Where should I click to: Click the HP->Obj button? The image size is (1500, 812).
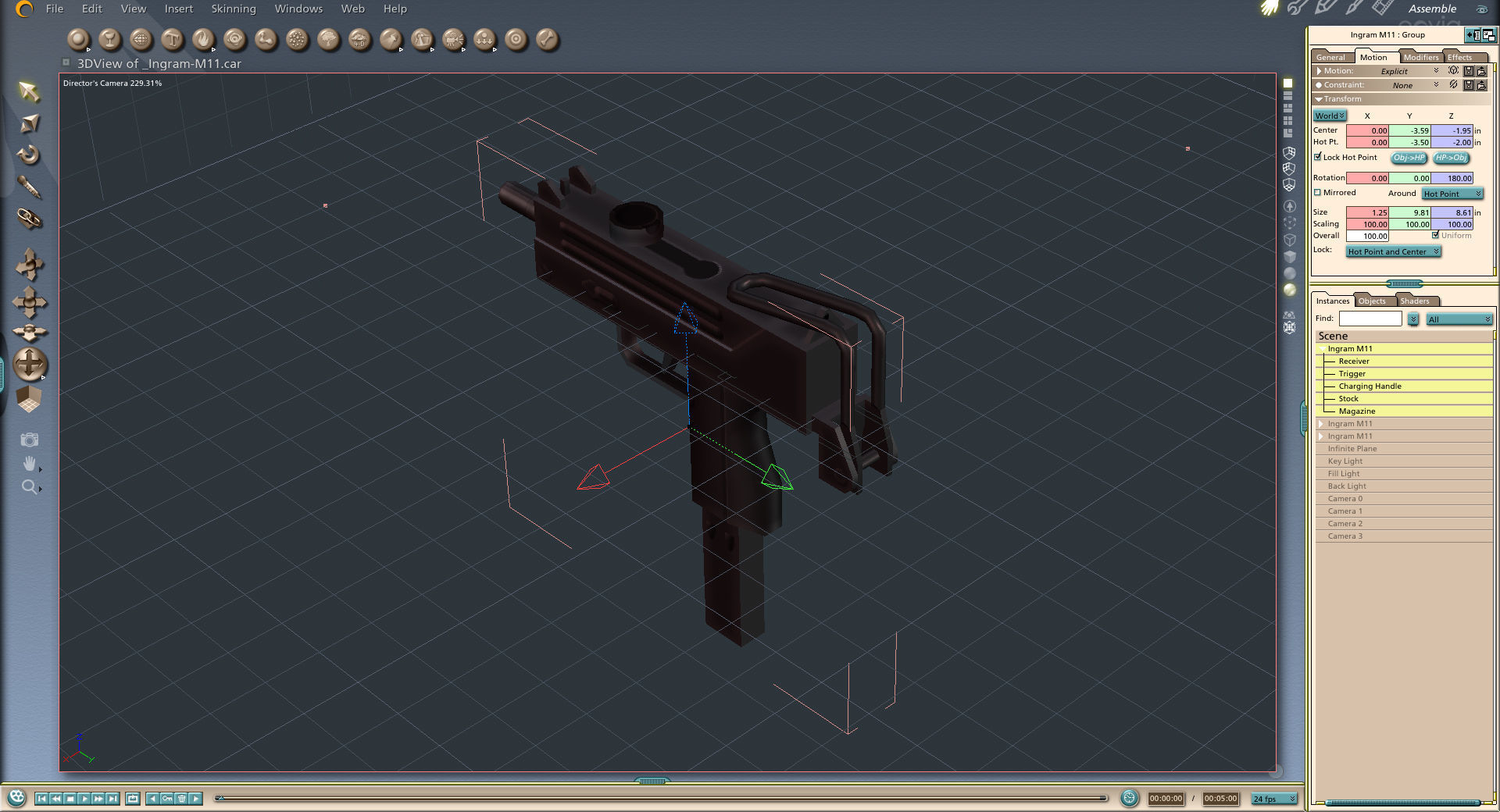(x=1452, y=158)
